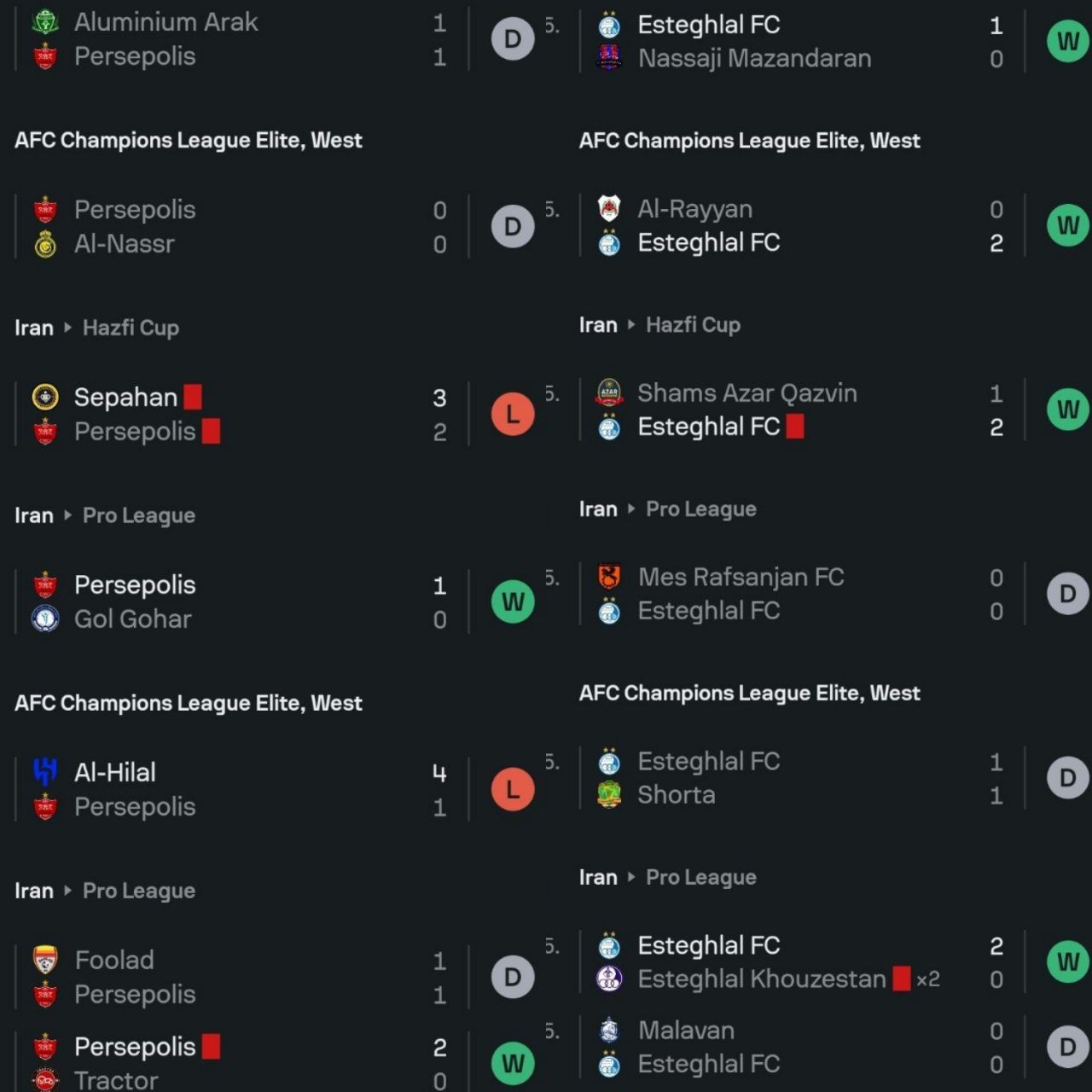Click the Al-Hilal club crest icon
The width and height of the screenshot is (1092, 1092).
pyautogui.click(x=44, y=772)
